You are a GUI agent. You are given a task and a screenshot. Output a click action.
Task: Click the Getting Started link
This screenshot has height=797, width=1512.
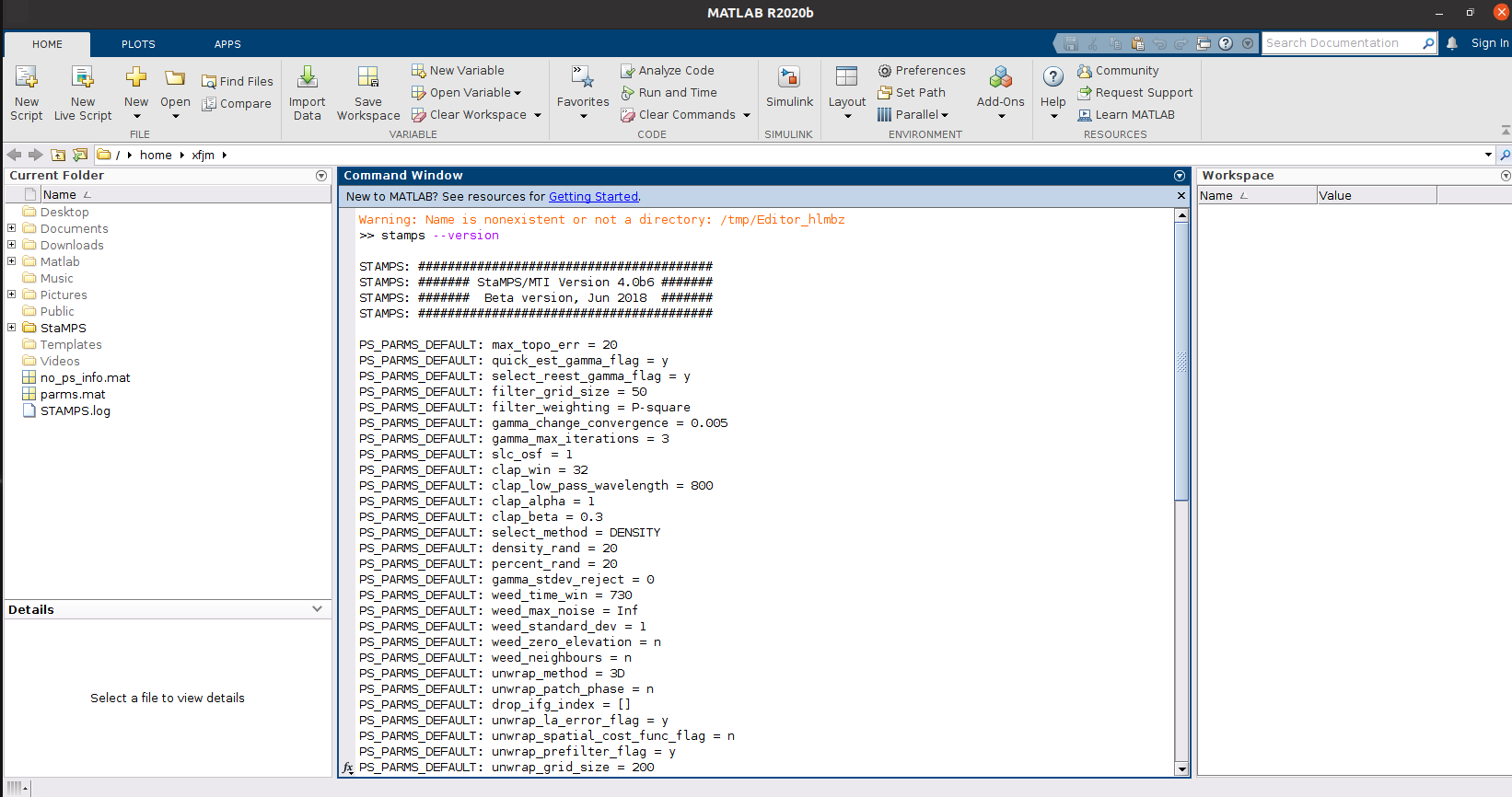(x=593, y=196)
